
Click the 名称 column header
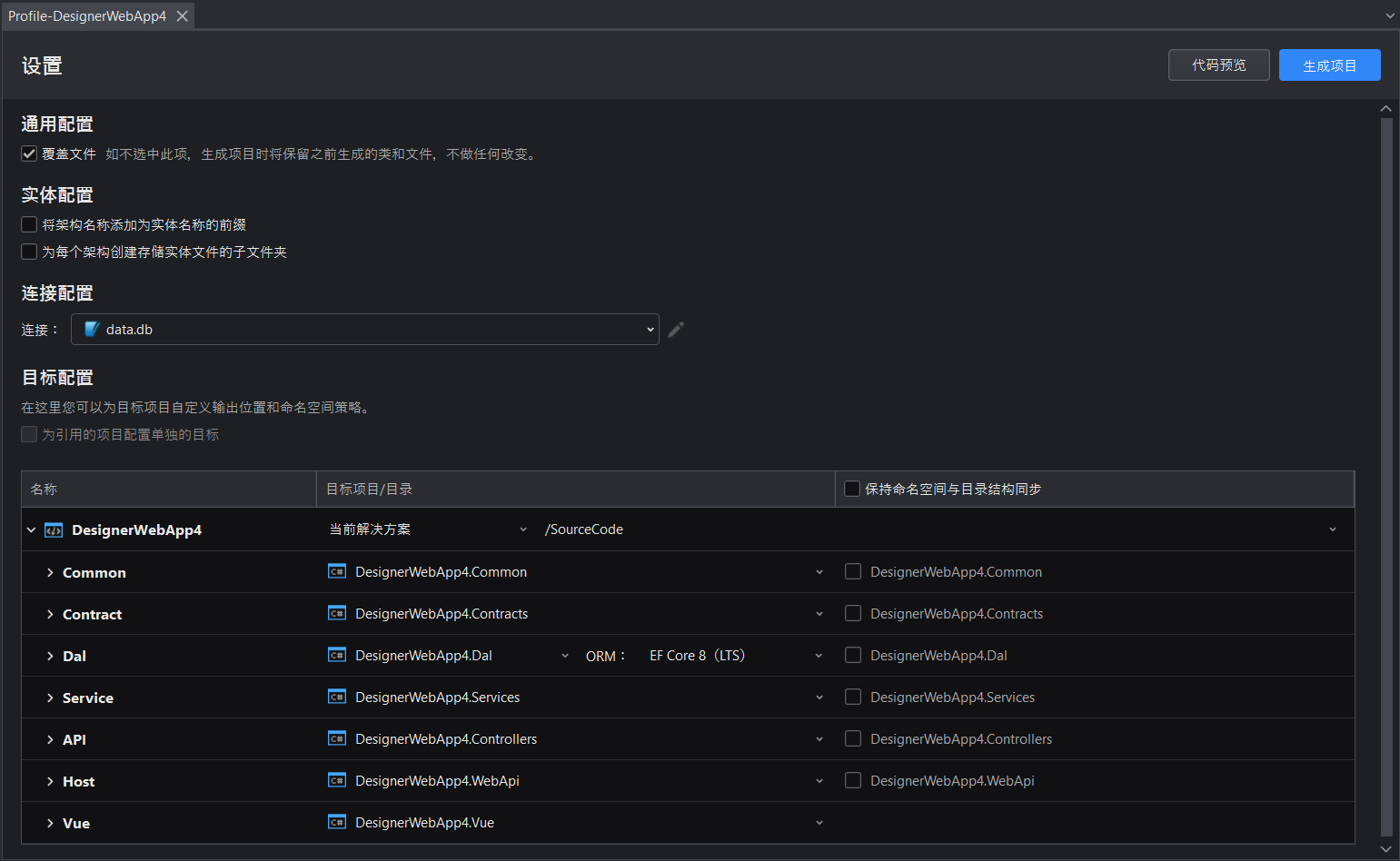coord(169,489)
